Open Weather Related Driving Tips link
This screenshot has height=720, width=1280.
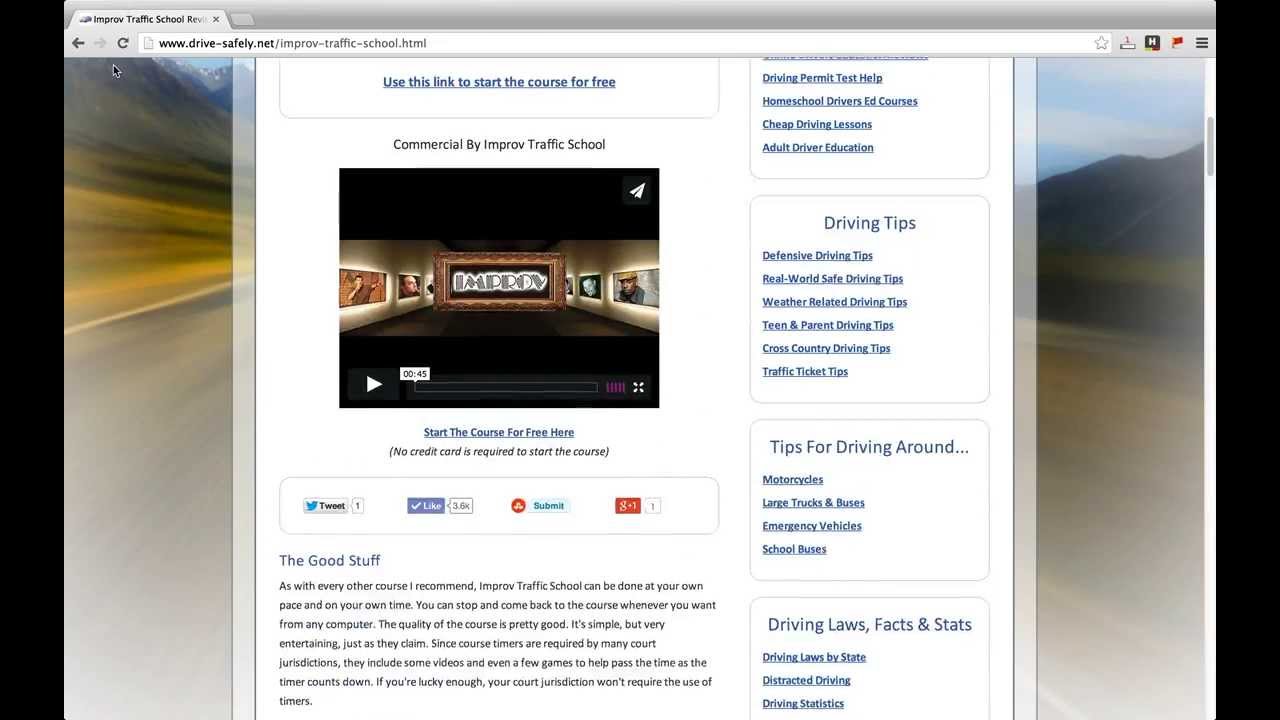835,302
